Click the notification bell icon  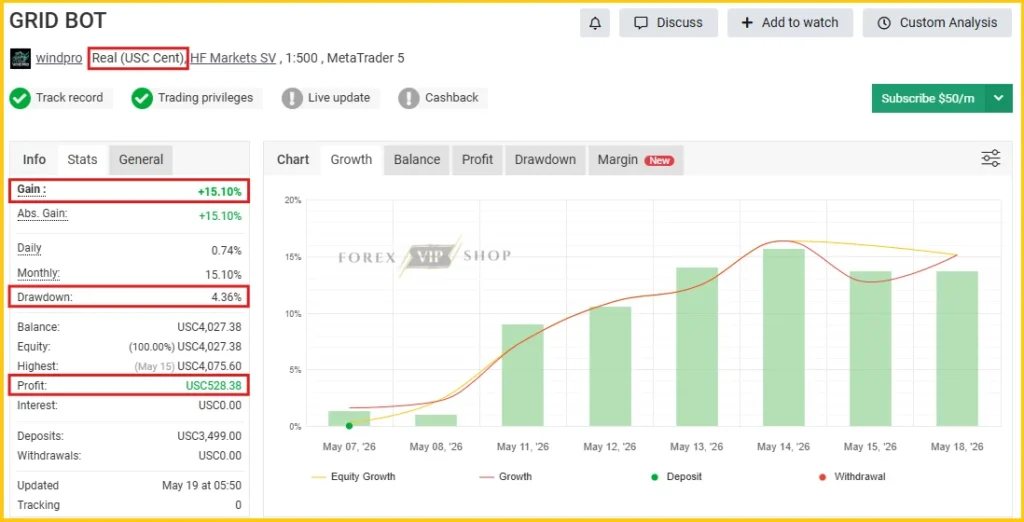click(x=595, y=23)
